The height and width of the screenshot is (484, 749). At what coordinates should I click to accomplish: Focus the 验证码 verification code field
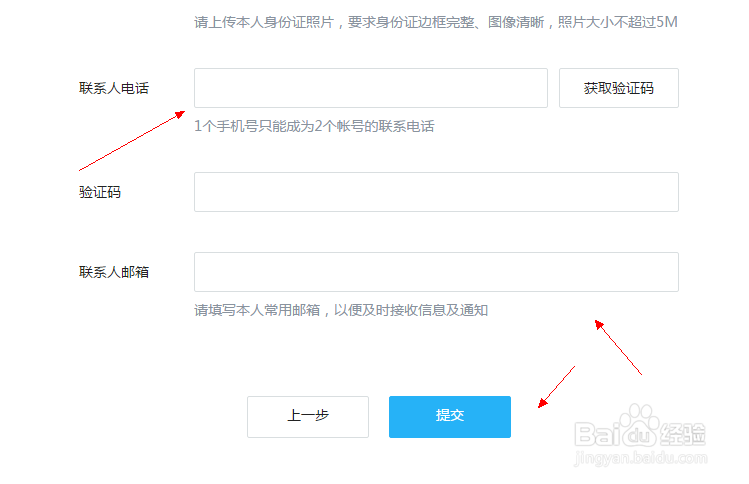tap(436, 192)
